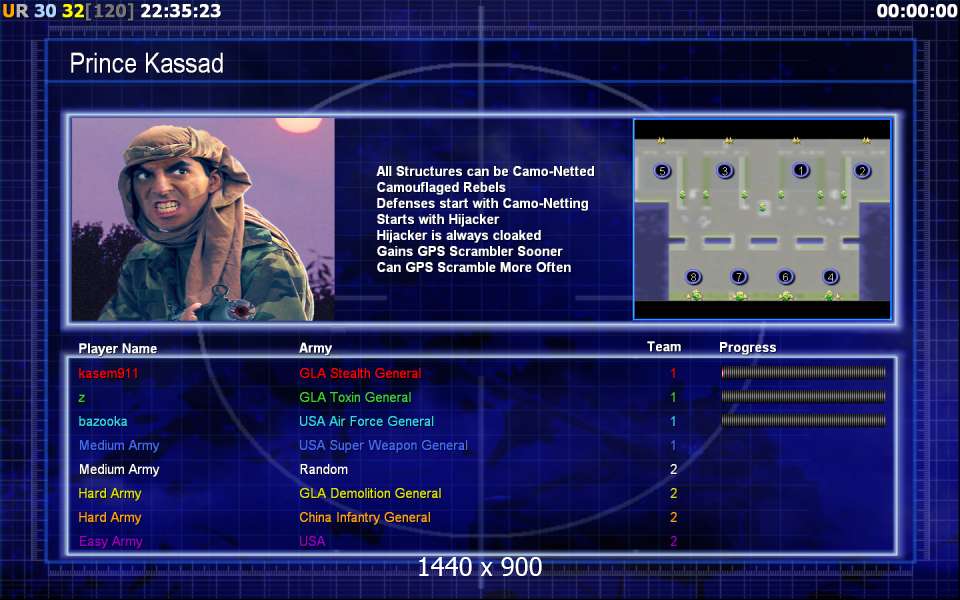Click the USA Super Weapon General army entry
Image resolution: width=960 pixels, height=600 pixels.
[x=383, y=446]
